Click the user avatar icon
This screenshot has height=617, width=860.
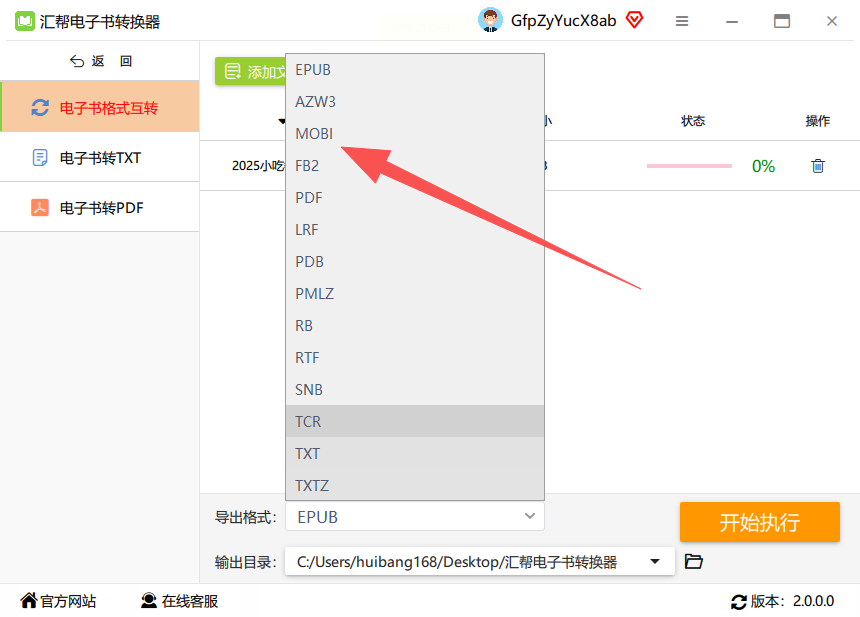point(490,20)
